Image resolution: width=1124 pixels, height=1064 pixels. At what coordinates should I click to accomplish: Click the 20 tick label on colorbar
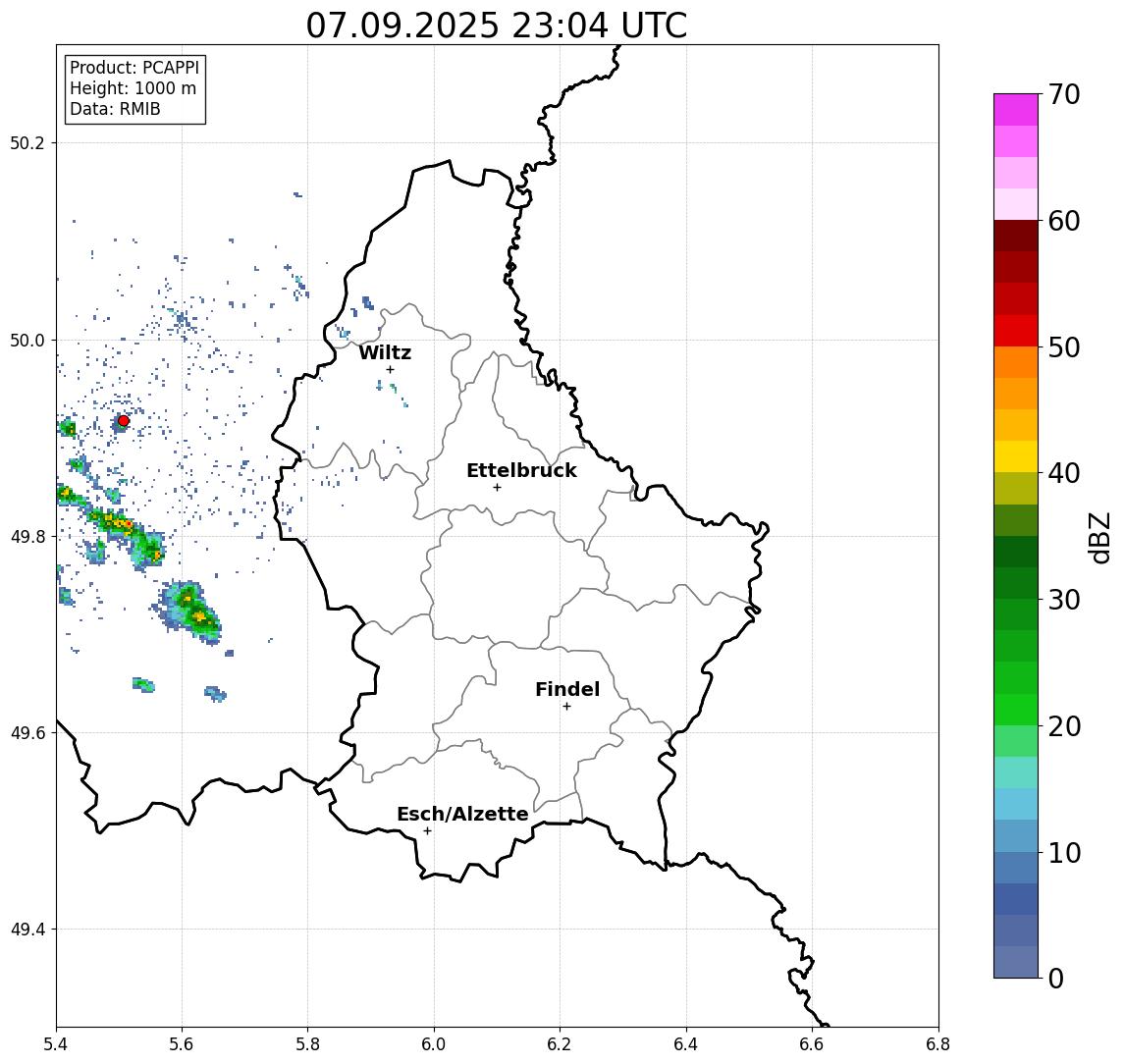tap(1064, 725)
